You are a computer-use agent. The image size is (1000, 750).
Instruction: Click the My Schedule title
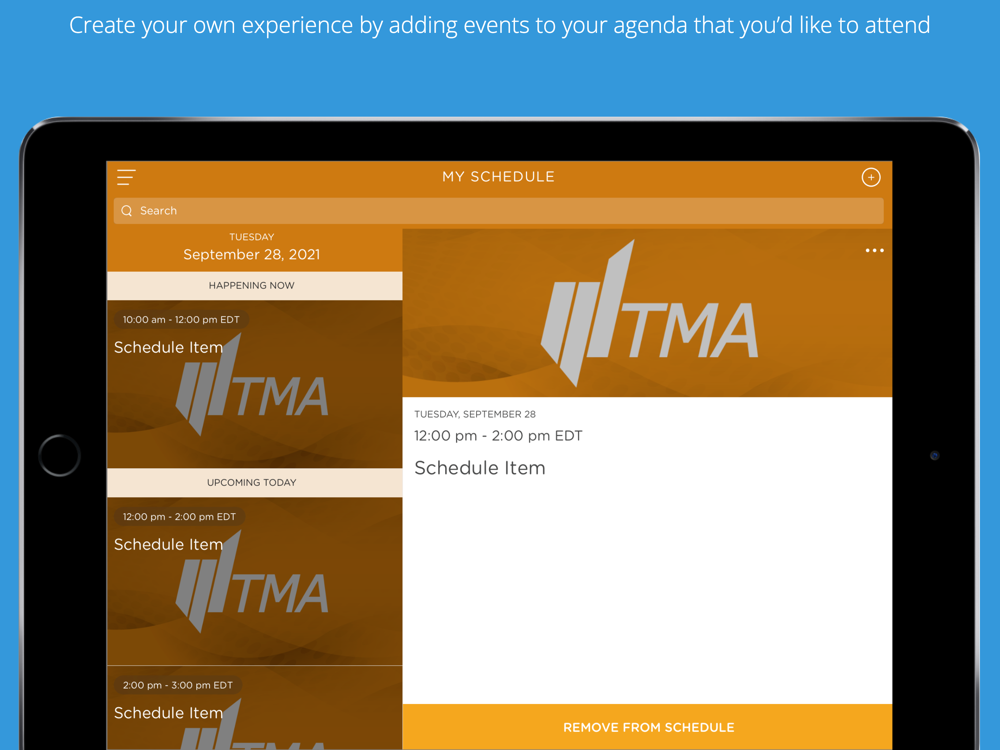click(499, 177)
